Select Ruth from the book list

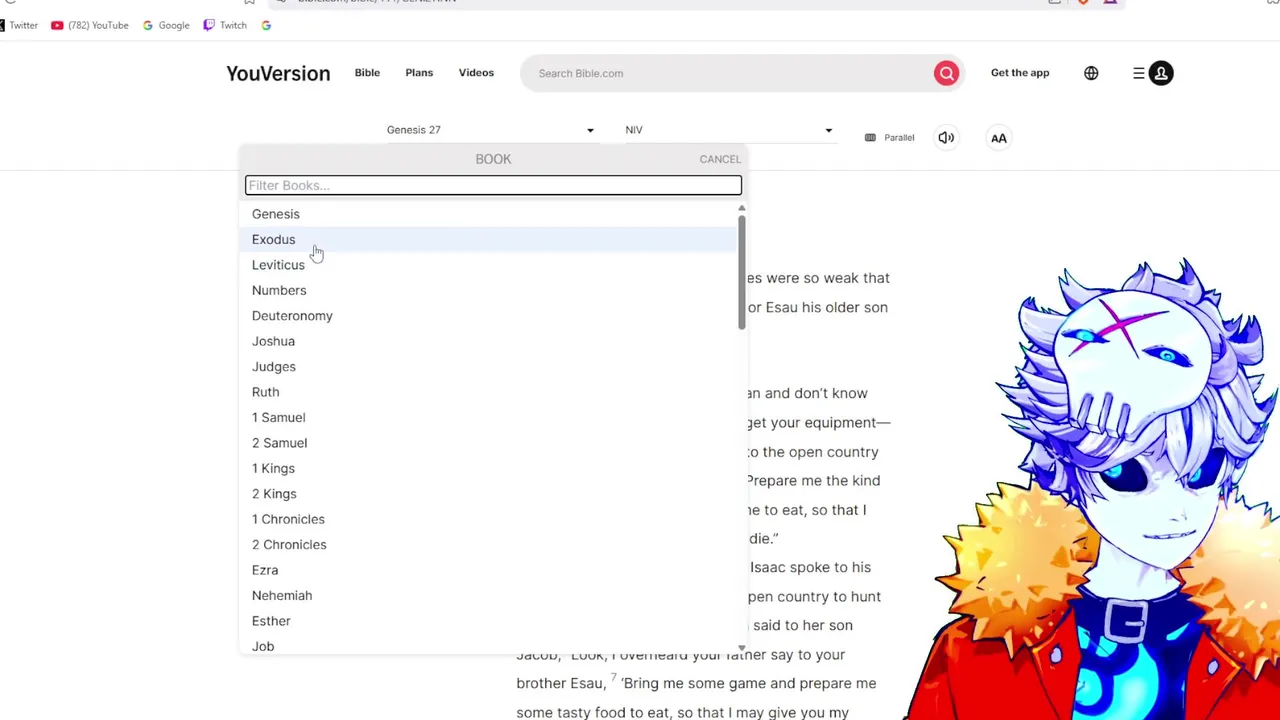pyautogui.click(x=489, y=392)
